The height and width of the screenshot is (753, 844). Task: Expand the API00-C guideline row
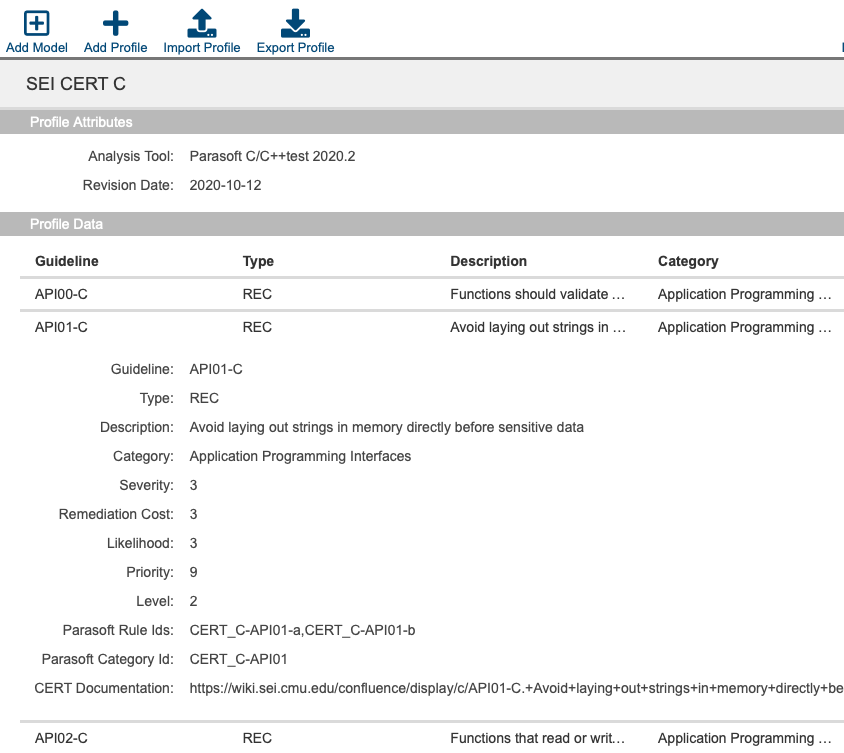(432, 294)
